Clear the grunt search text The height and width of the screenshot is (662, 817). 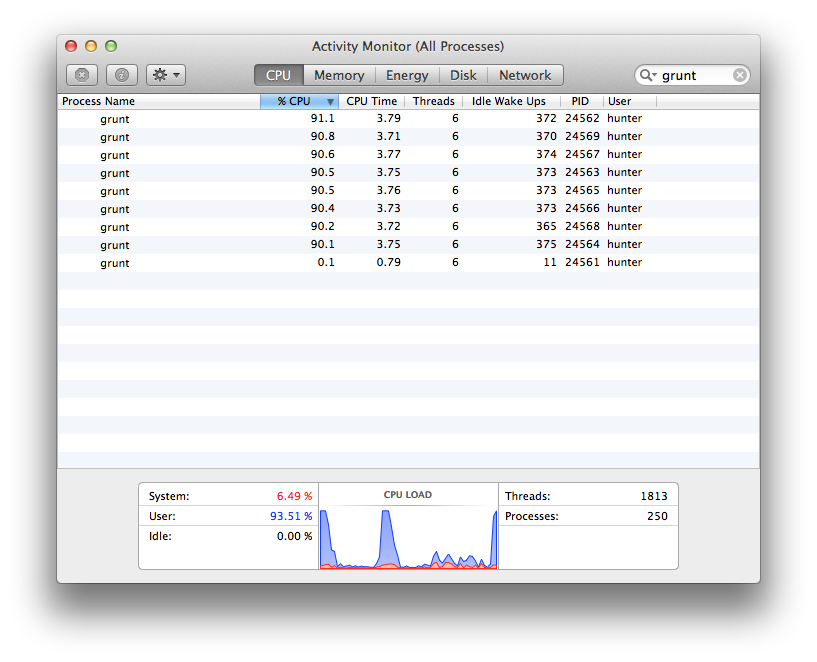click(x=739, y=75)
